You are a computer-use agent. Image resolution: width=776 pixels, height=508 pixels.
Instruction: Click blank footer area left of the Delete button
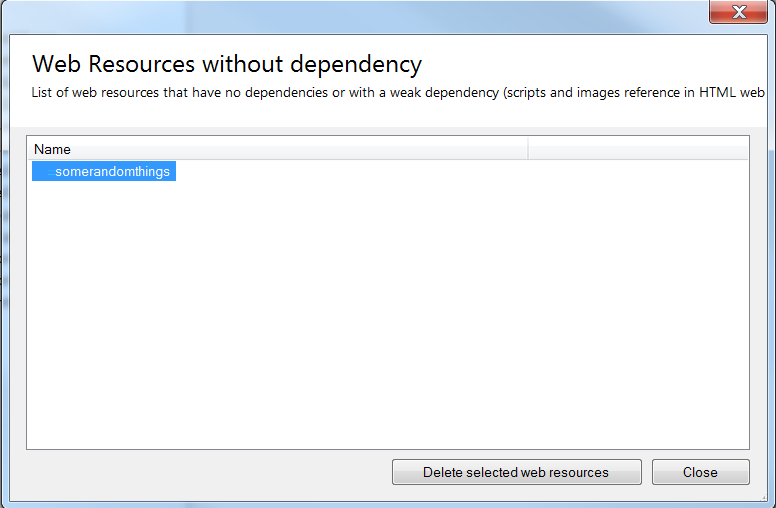(x=200, y=472)
